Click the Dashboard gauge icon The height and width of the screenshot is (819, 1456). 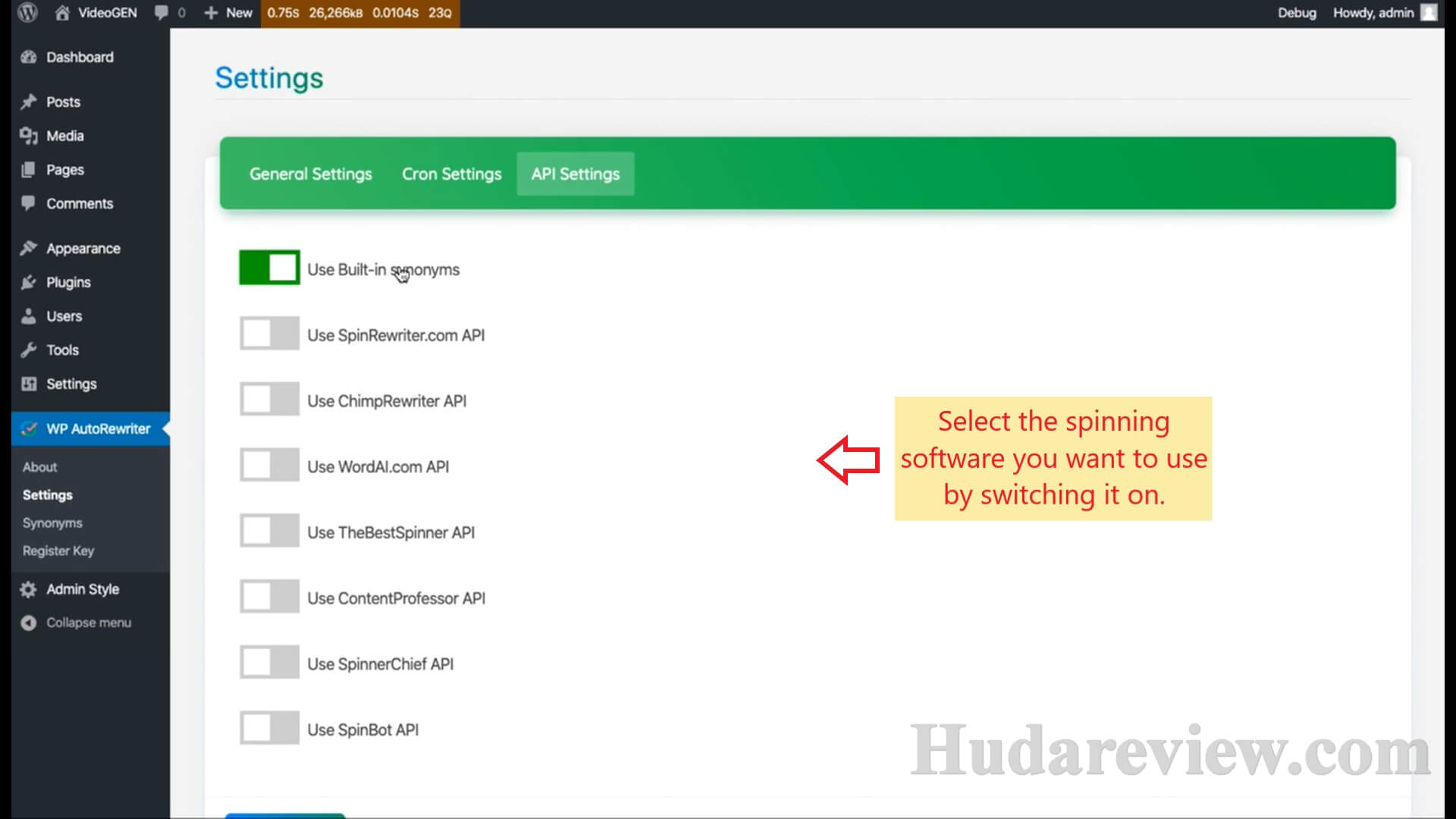pos(29,57)
